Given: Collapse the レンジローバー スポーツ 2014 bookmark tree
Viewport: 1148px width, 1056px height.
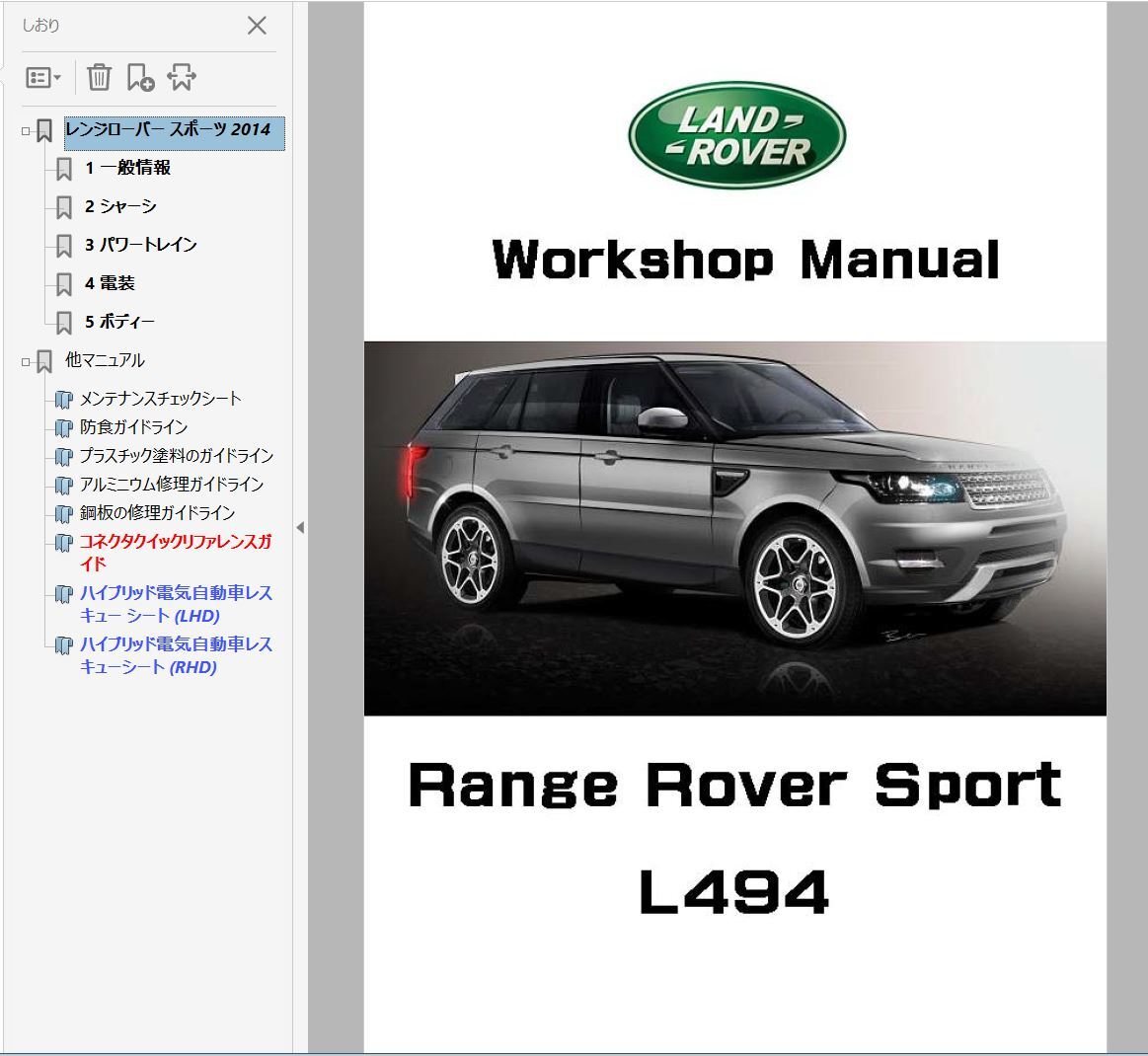Looking at the screenshot, I should [26, 131].
